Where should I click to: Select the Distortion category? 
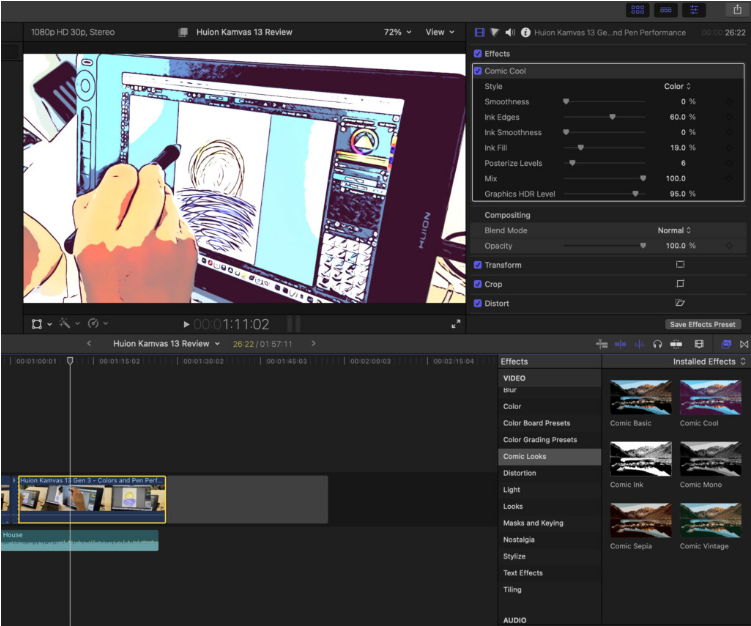549,473
